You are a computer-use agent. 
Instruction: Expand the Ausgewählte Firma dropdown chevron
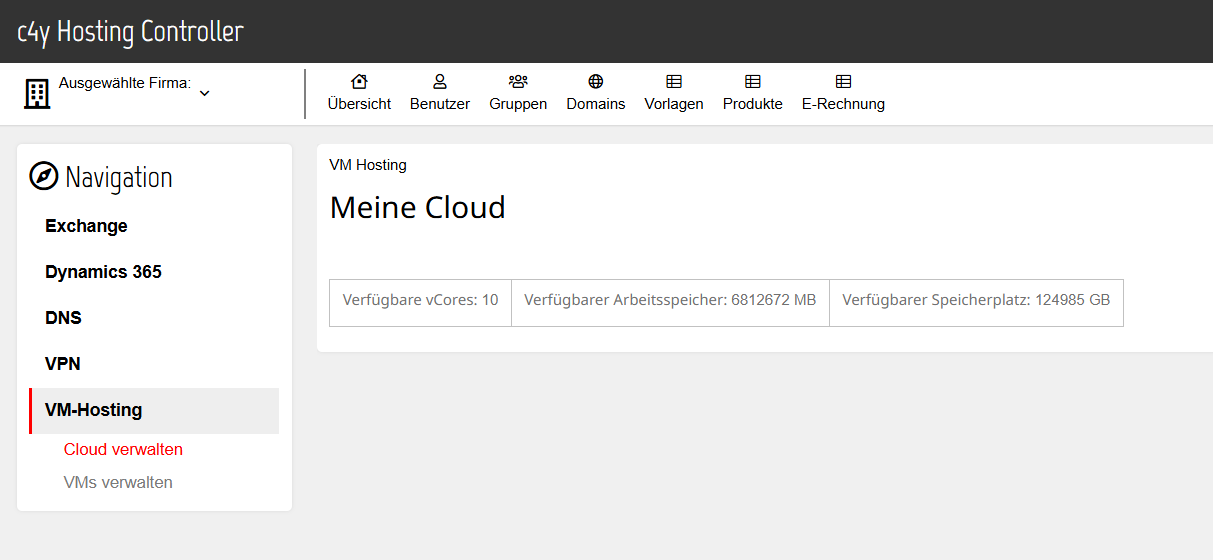click(x=204, y=93)
